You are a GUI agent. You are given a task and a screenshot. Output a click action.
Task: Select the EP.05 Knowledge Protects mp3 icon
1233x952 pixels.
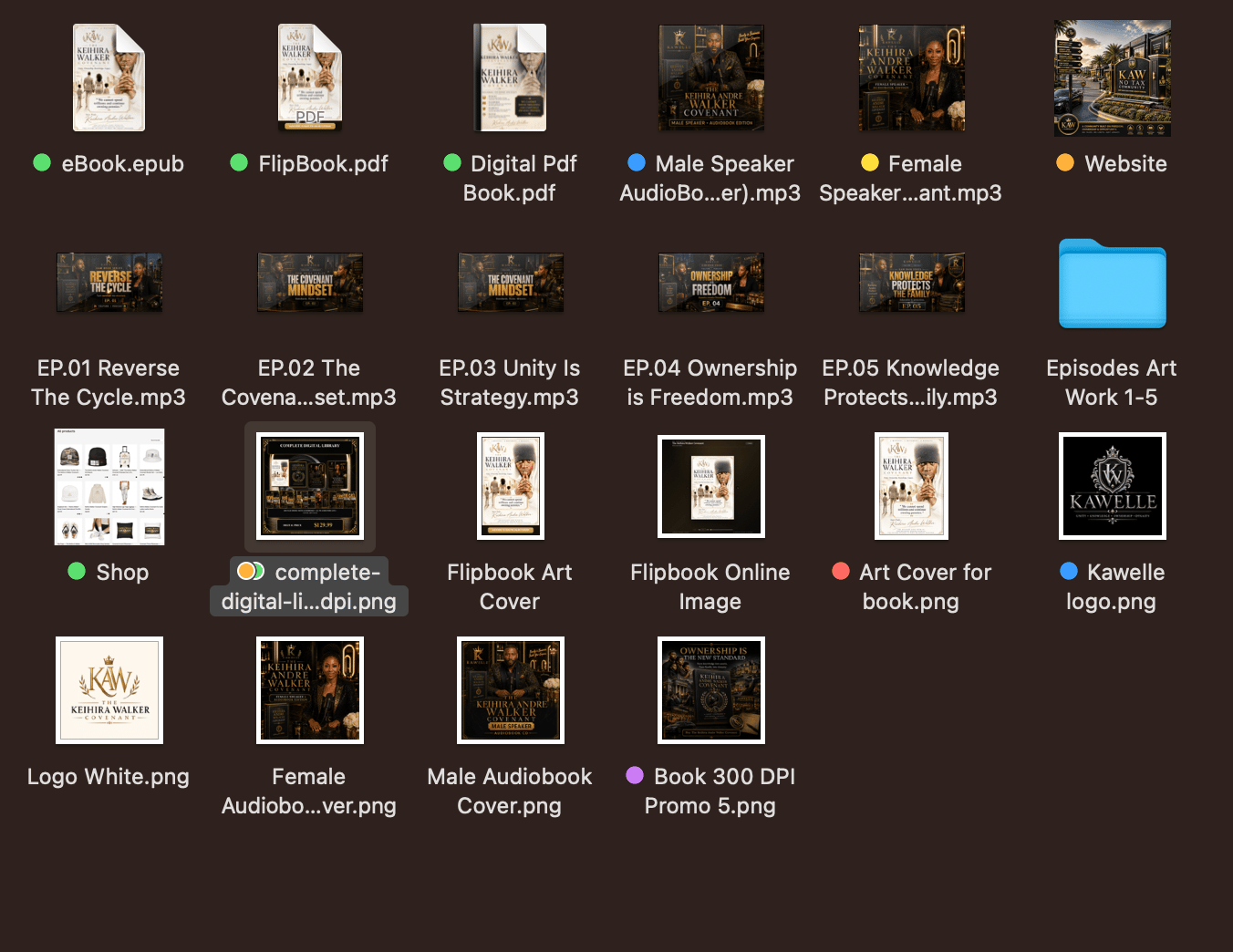click(912, 283)
